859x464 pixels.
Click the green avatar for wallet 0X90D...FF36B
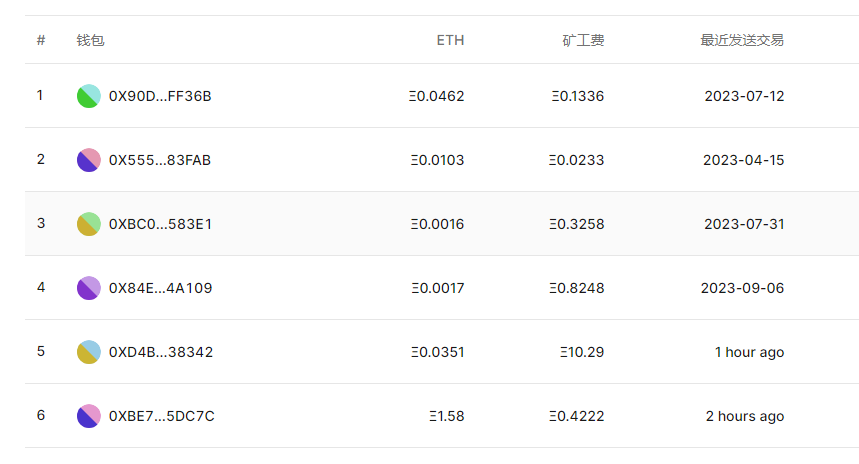click(x=89, y=96)
